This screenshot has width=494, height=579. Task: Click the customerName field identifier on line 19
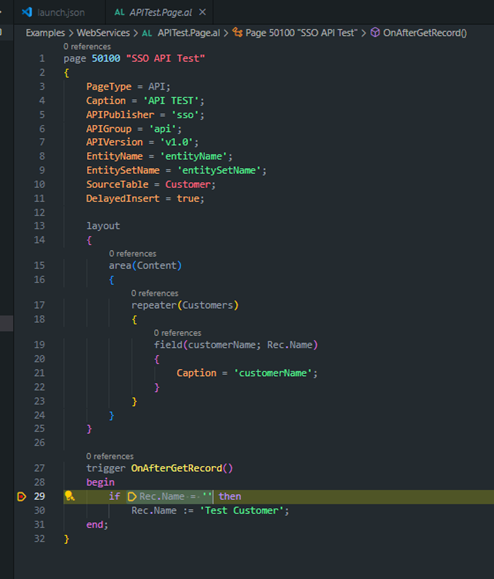222,345
